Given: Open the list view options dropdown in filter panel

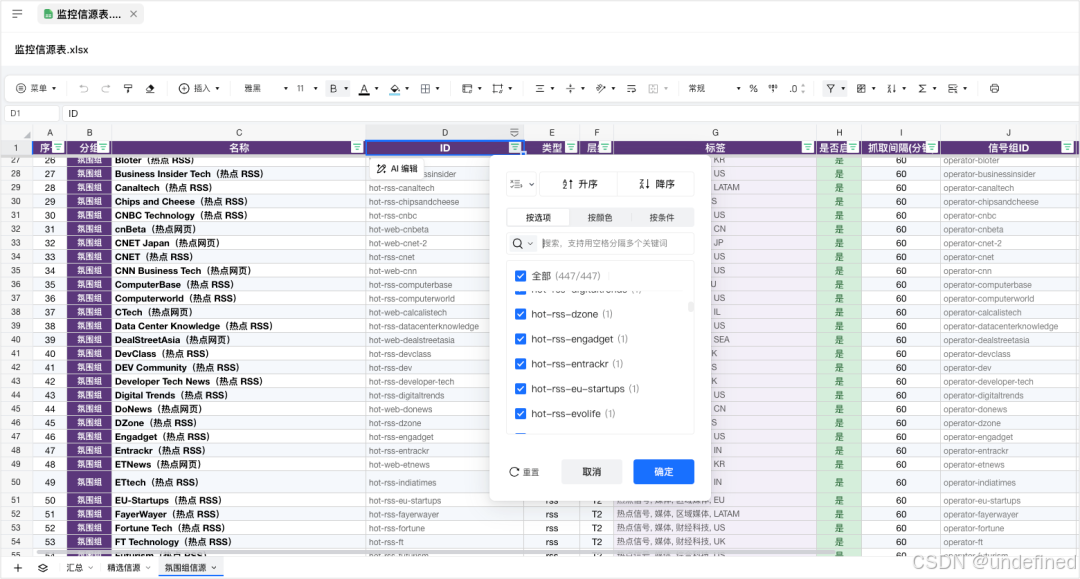Looking at the screenshot, I should point(522,184).
